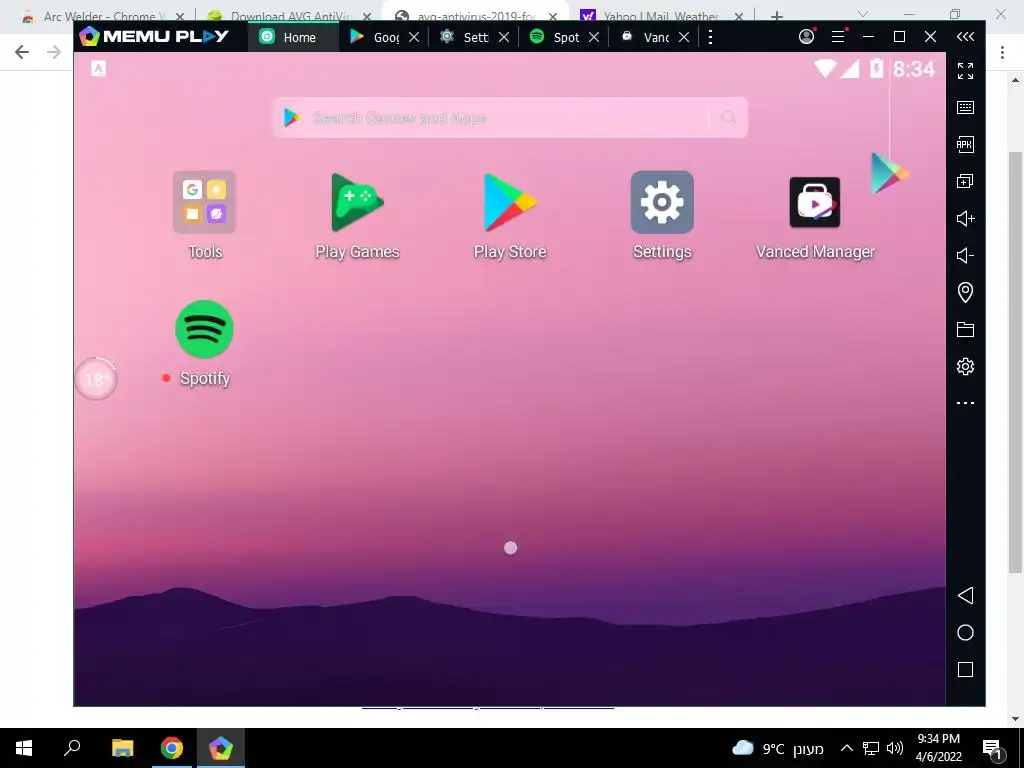Click the Chrome page vertical scrollbar
This screenshot has height=768, width=1024.
pyautogui.click(x=1015, y=362)
